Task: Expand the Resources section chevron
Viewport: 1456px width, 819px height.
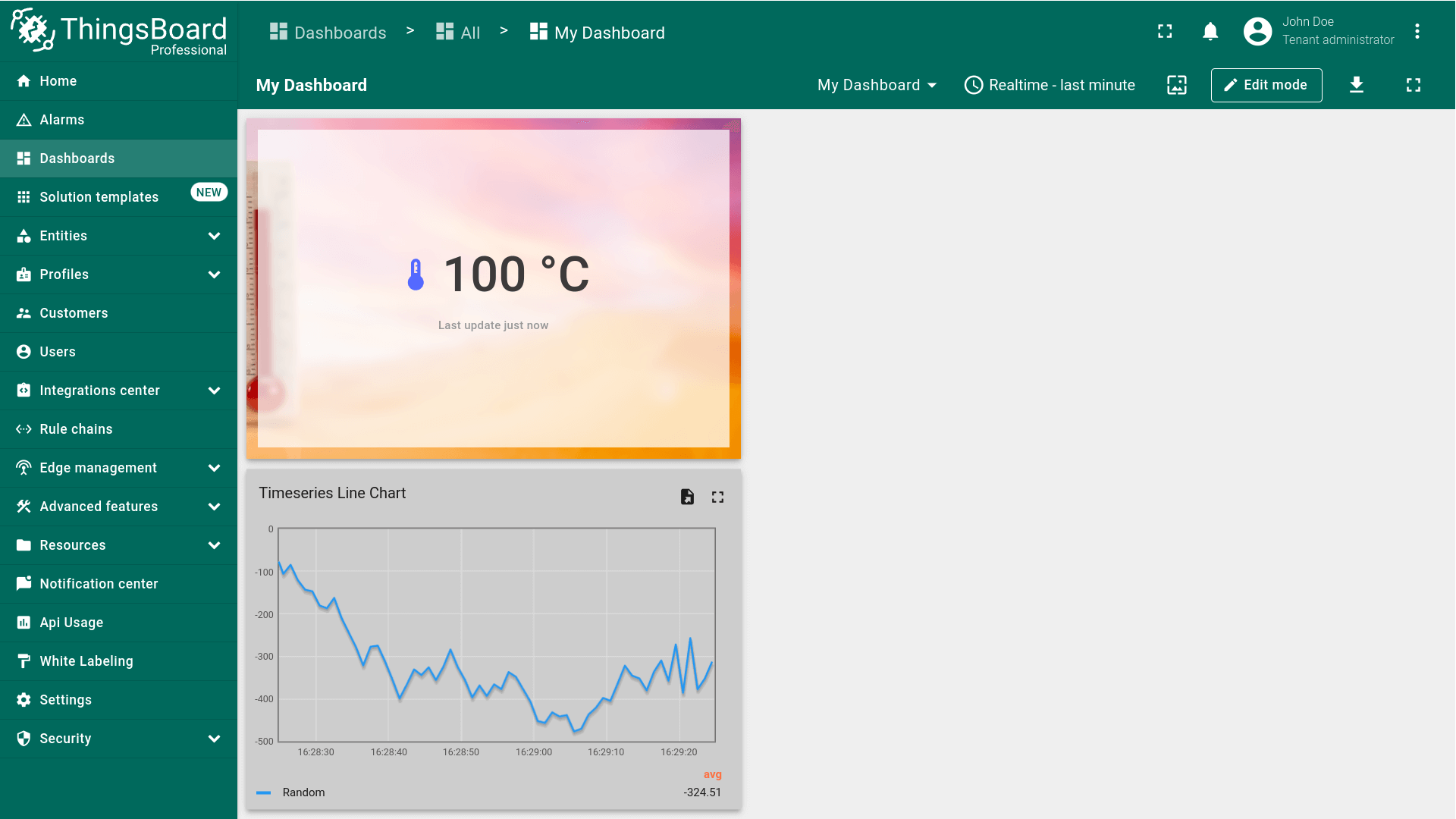Action: [x=215, y=545]
